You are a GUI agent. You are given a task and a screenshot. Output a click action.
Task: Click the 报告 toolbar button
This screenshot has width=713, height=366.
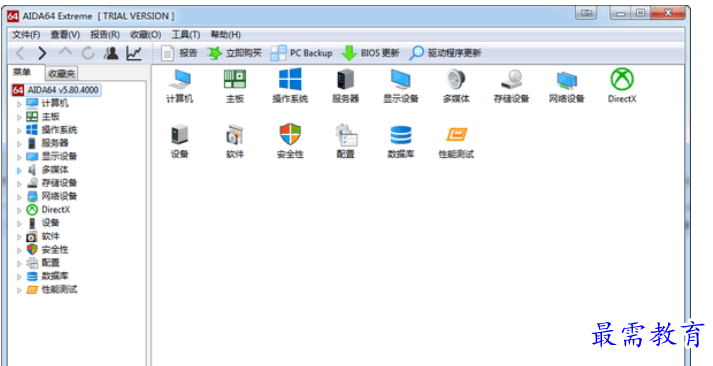pyautogui.click(x=179, y=53)
